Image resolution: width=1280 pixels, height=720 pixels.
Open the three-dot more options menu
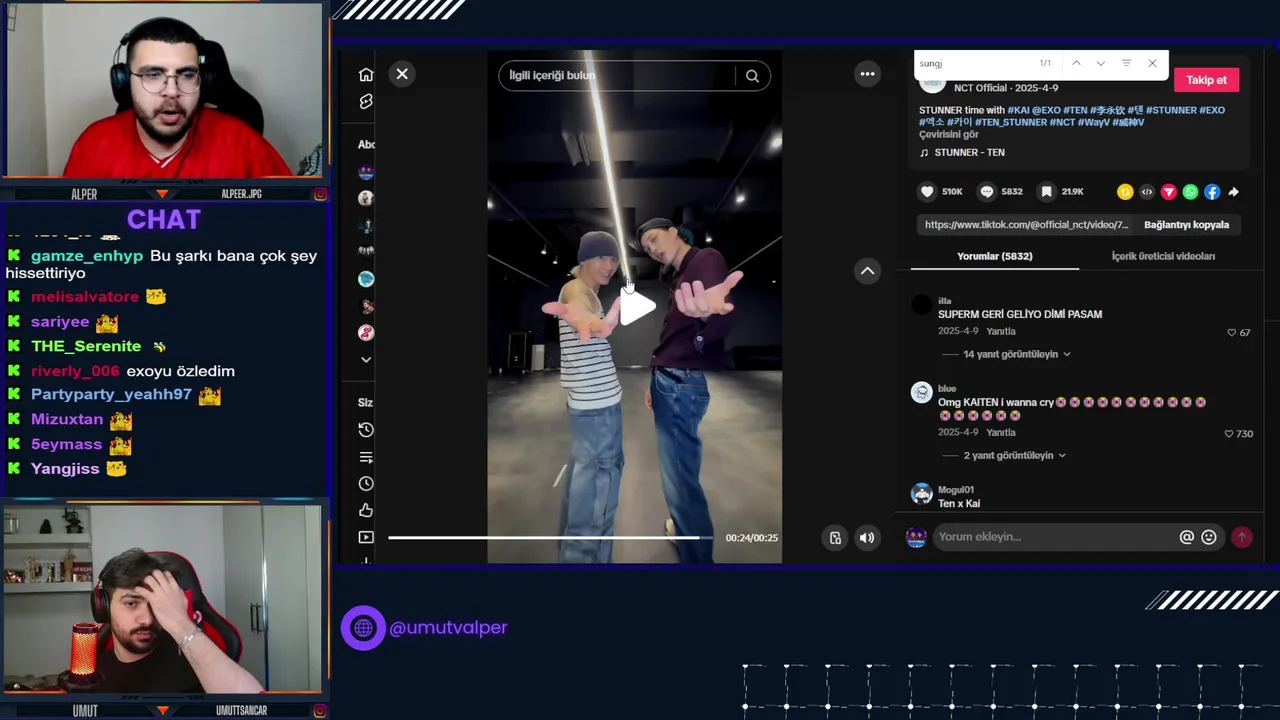tap(867, 74)
